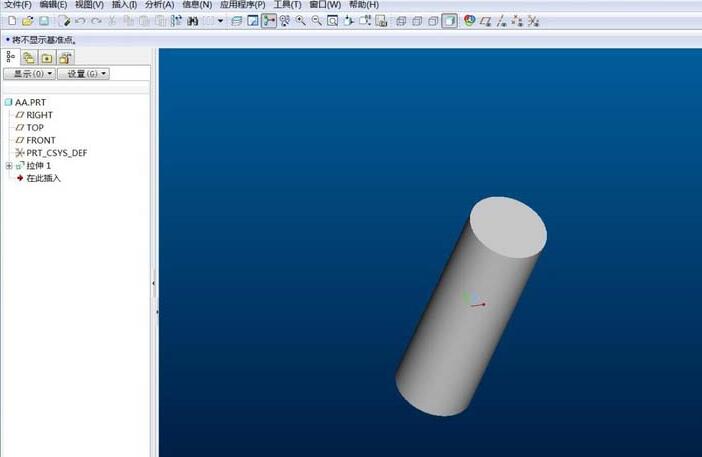Select the zoom out magnifier
Viewport: 702px width, 457px height.
click(x=317, y=21)
